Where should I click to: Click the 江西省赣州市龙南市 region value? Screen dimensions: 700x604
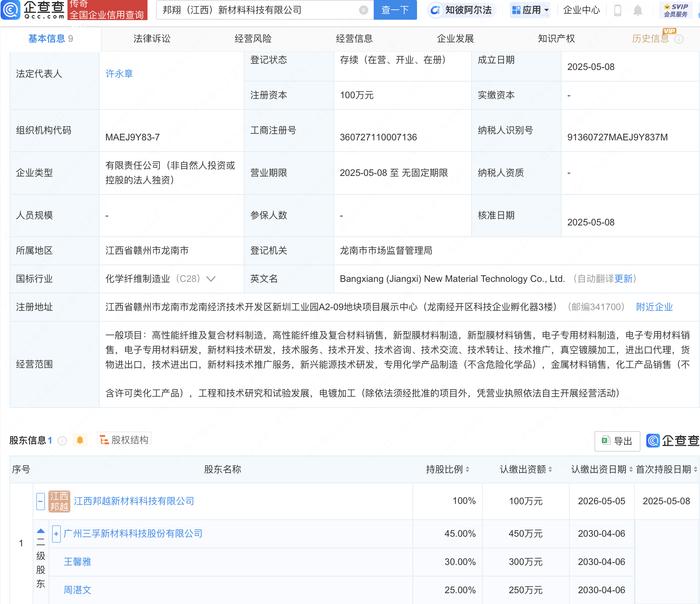click(x=147, y=250)
